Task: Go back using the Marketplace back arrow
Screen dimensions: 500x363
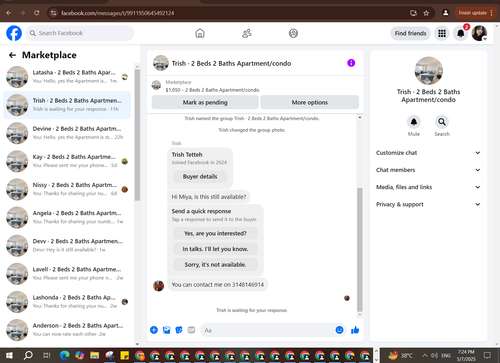Action: [x=12, y=55]
